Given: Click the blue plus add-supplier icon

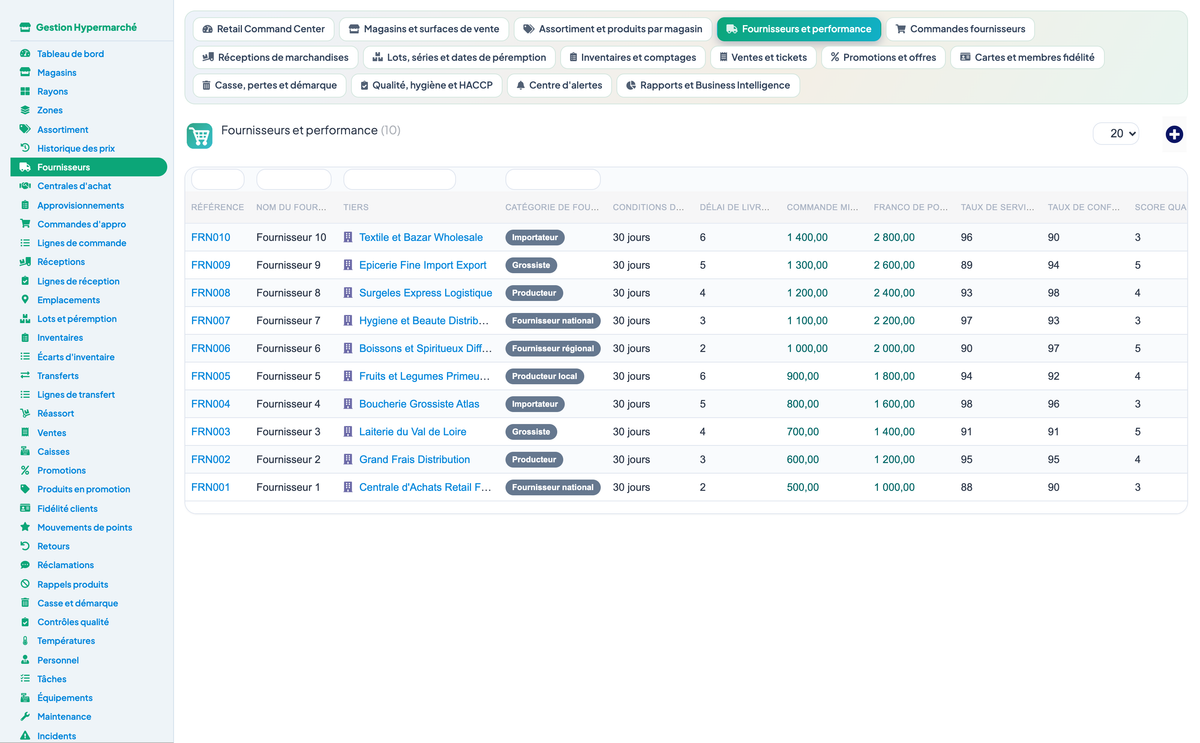Looking at the screenshot, I should click(1174, 134).
